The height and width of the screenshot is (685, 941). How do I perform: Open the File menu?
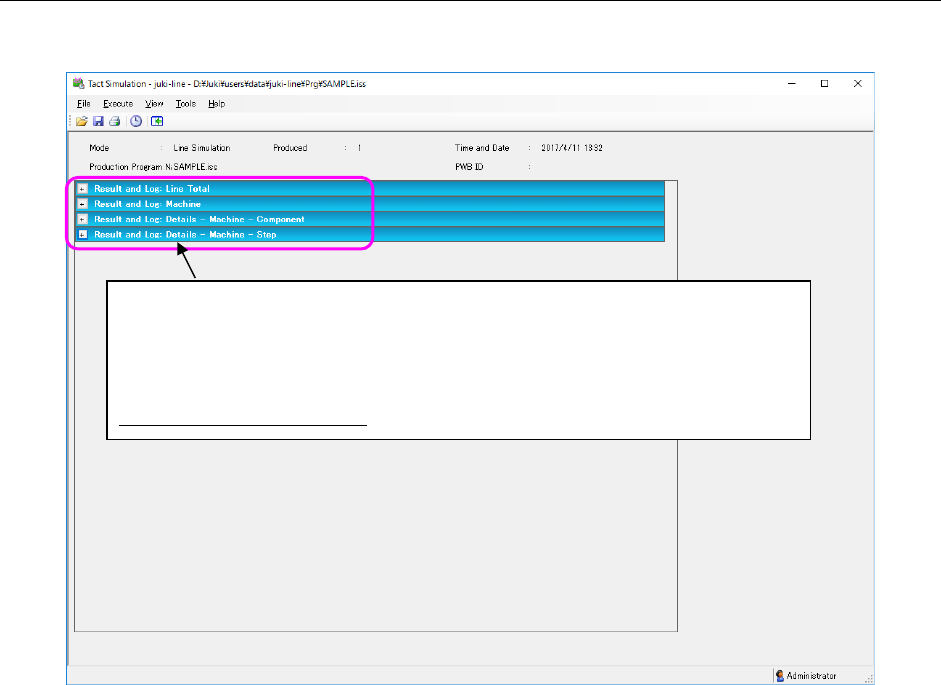point(83,104)
